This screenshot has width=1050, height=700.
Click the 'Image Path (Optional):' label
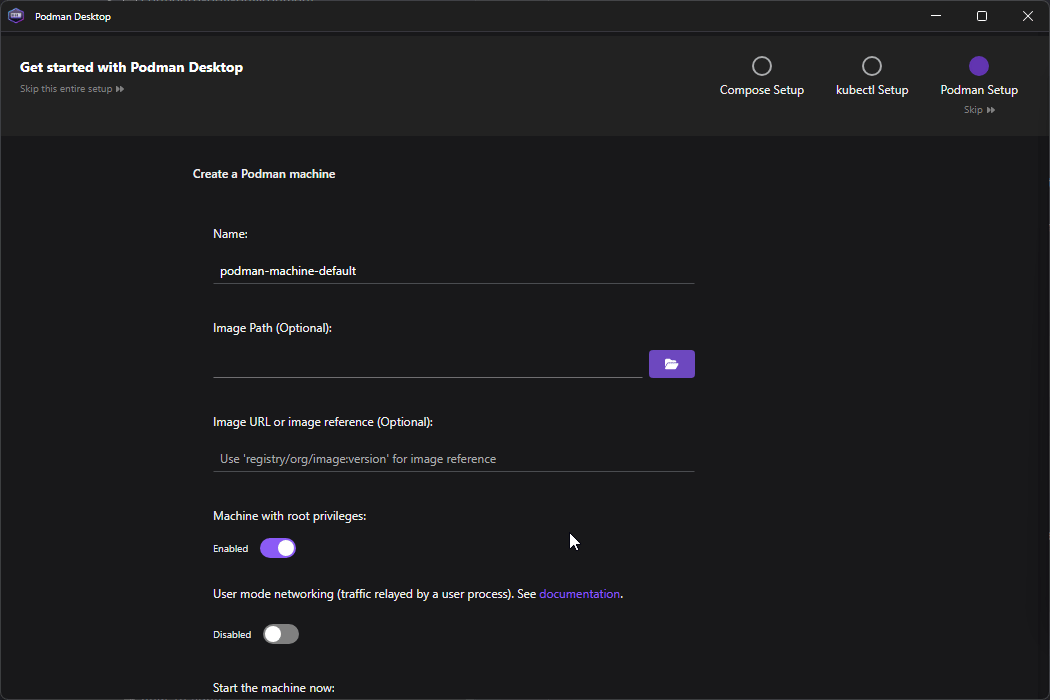click(272, 328)
